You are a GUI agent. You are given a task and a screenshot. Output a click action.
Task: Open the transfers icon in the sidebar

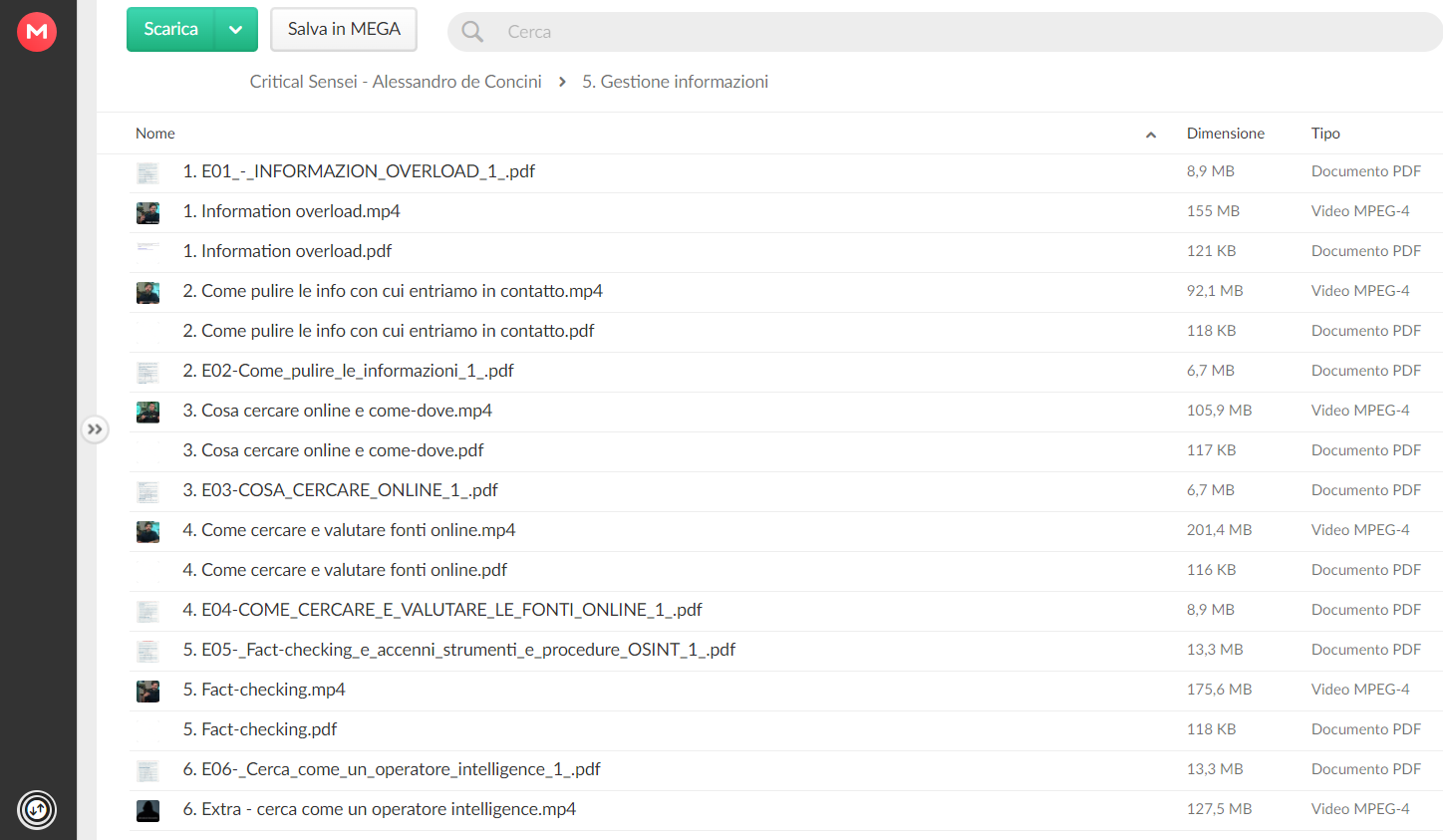(37, 809)
